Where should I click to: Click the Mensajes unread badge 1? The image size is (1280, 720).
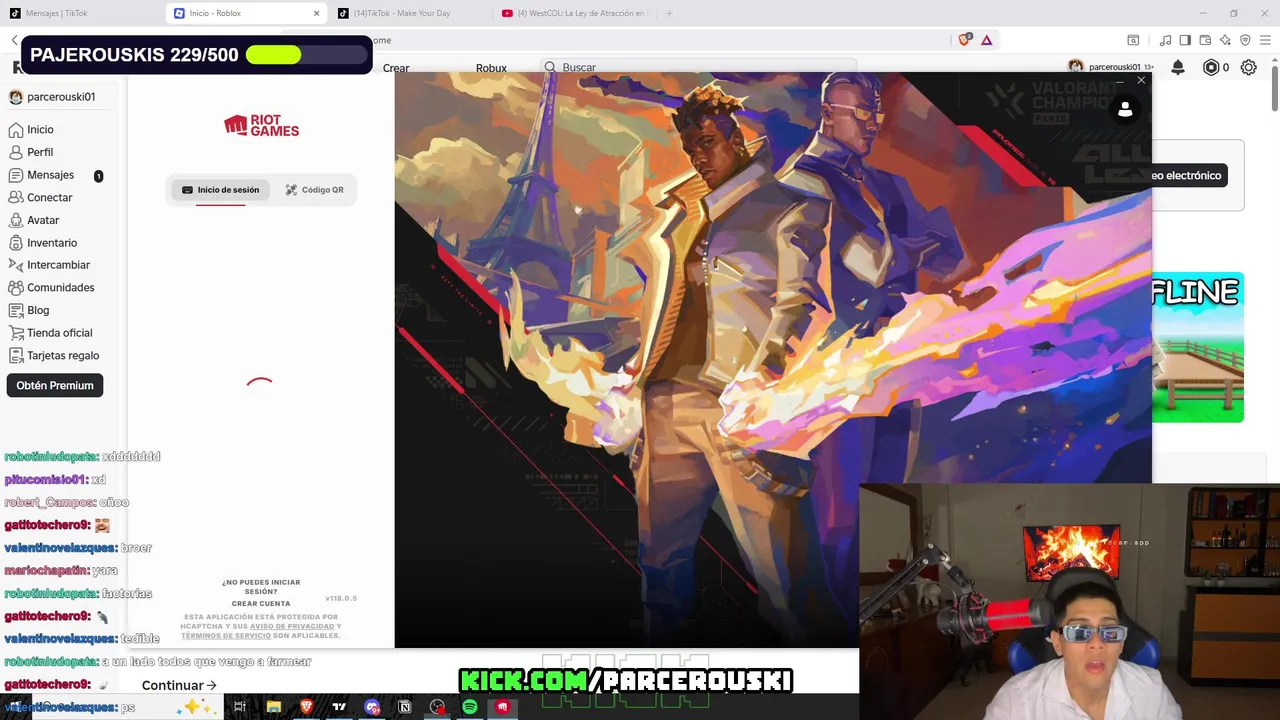pyautogui.click(x=98, y=176)
